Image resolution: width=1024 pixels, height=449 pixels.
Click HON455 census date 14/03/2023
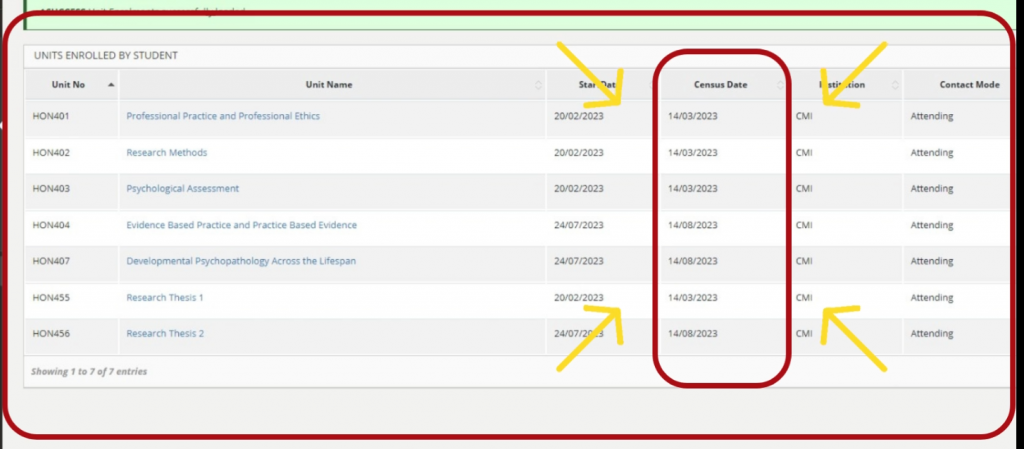pos(692,298)
